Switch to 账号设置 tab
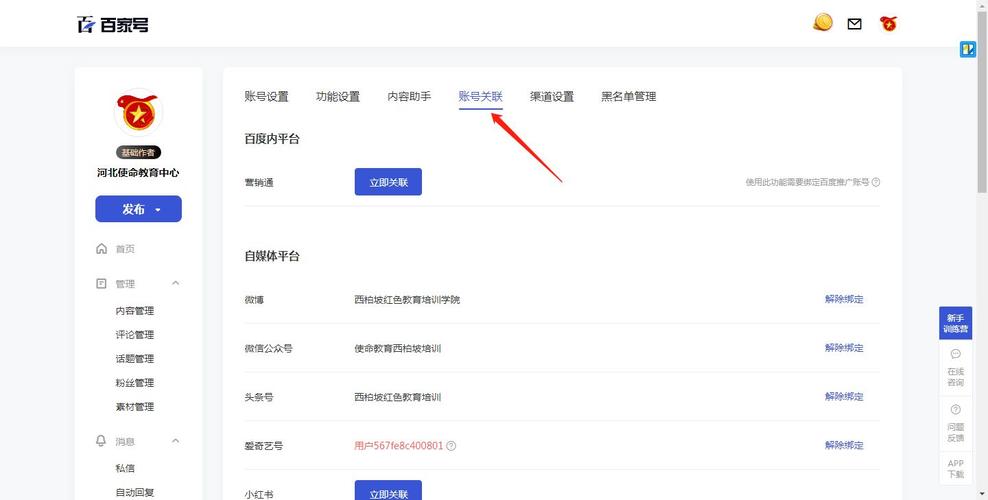 point(267,97)
